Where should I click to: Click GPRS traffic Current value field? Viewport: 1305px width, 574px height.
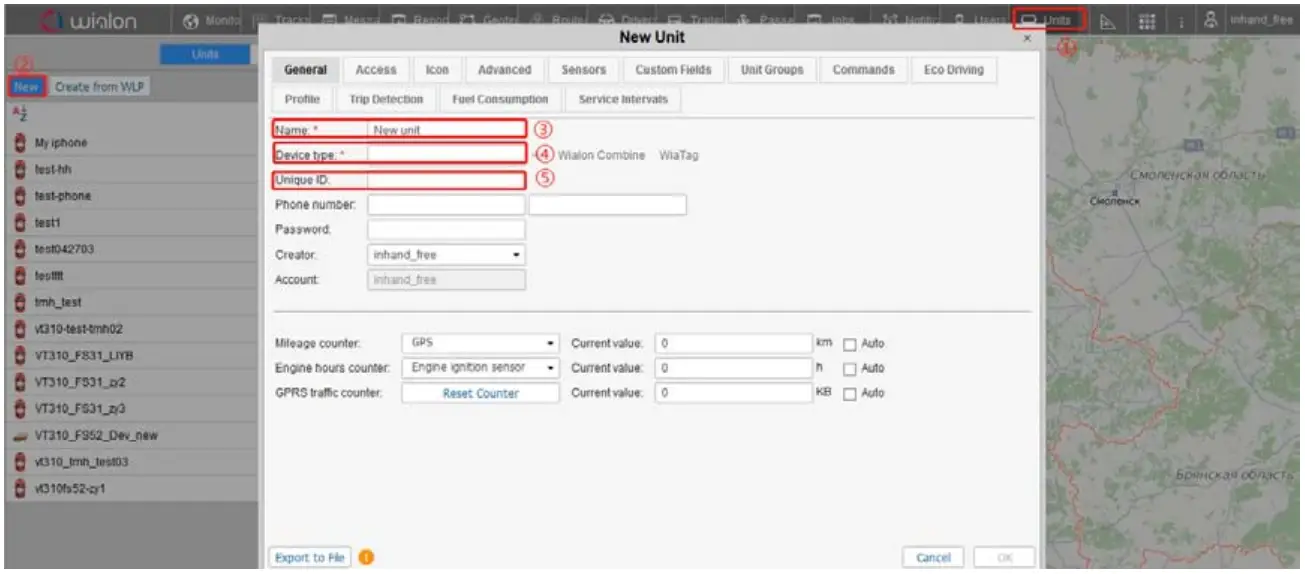(x=734, y=394)
